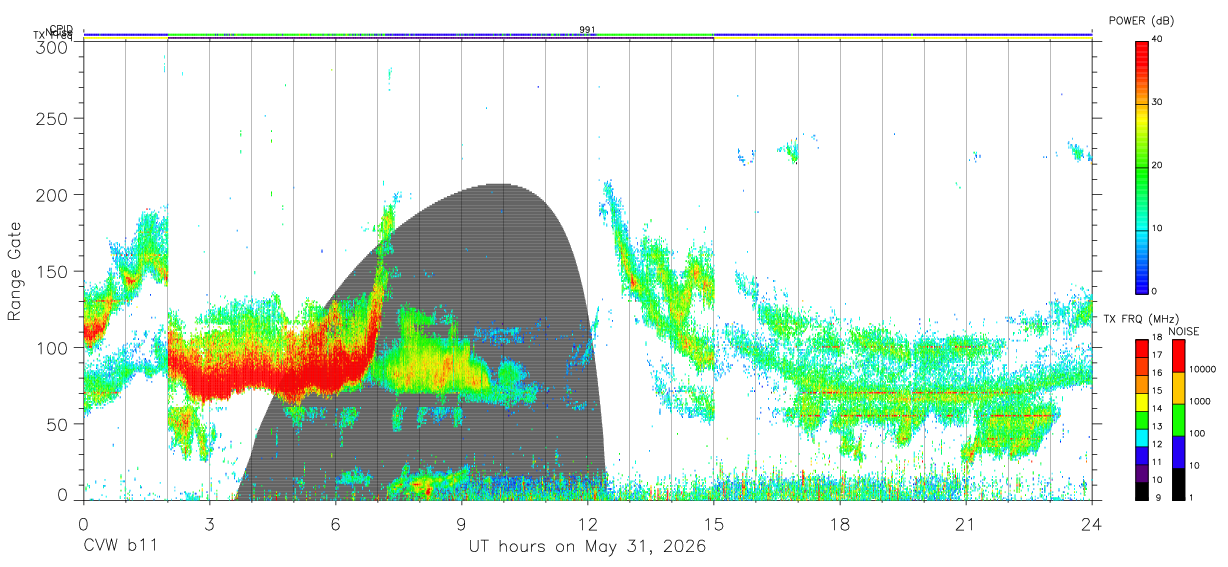The width and height of the screenshot is (1228, 567).
Task: Click the NOISE legend title
Action: pos(1183,331)
